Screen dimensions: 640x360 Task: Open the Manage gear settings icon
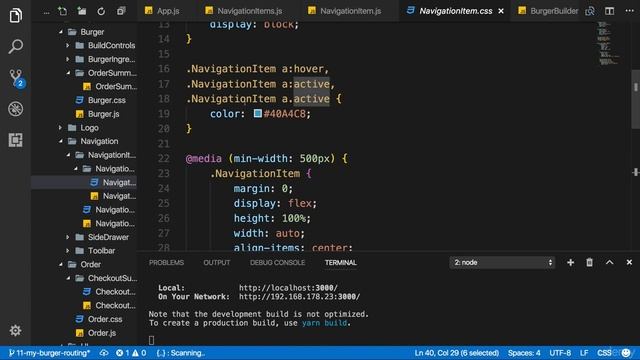(16, 330)
